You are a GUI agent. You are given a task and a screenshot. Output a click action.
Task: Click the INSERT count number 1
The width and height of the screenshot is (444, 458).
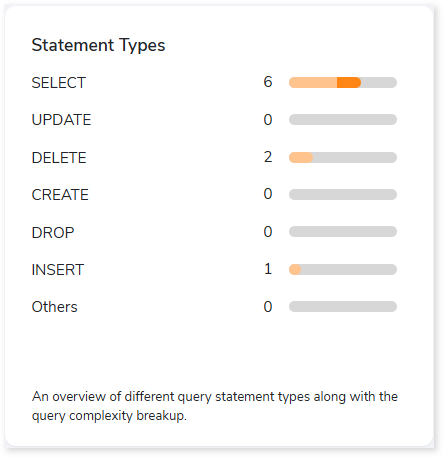[x=268, y=269]
